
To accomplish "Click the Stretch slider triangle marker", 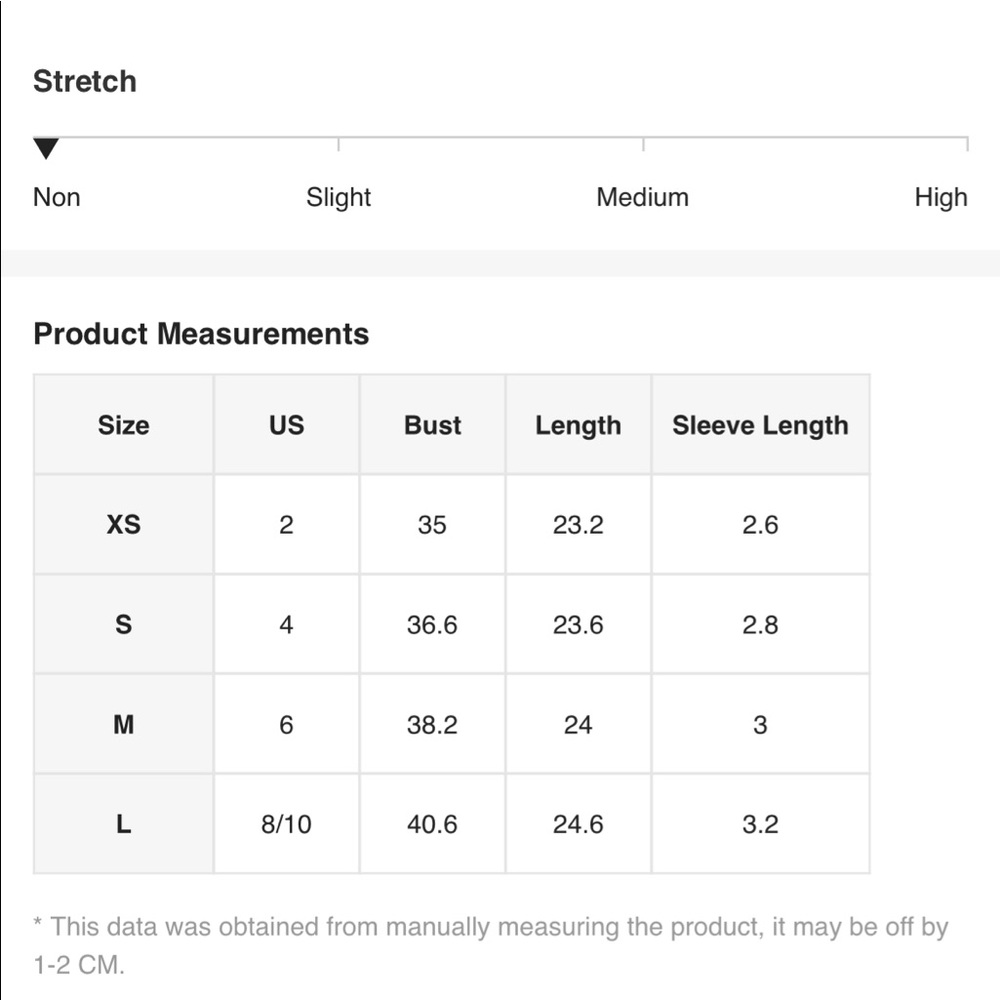I will (46, 149).
